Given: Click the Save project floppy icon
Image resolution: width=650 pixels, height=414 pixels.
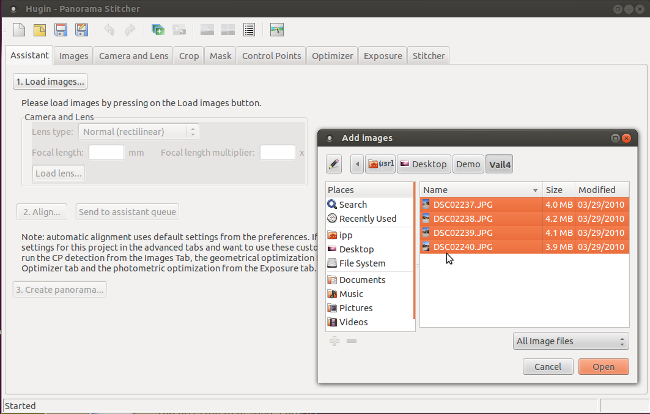Looking at the screenshot, I should click(60, 31).
